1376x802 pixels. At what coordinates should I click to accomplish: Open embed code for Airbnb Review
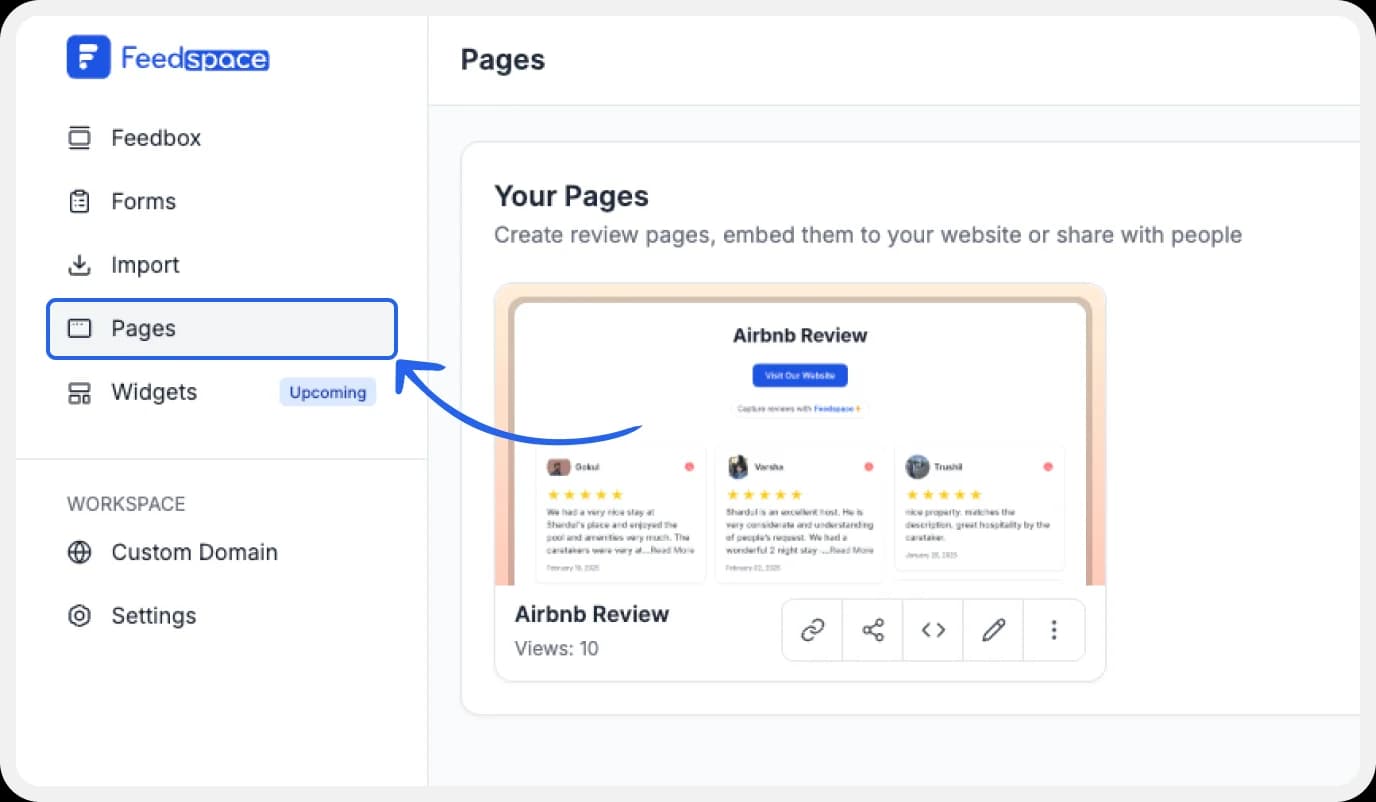point(933,630)
